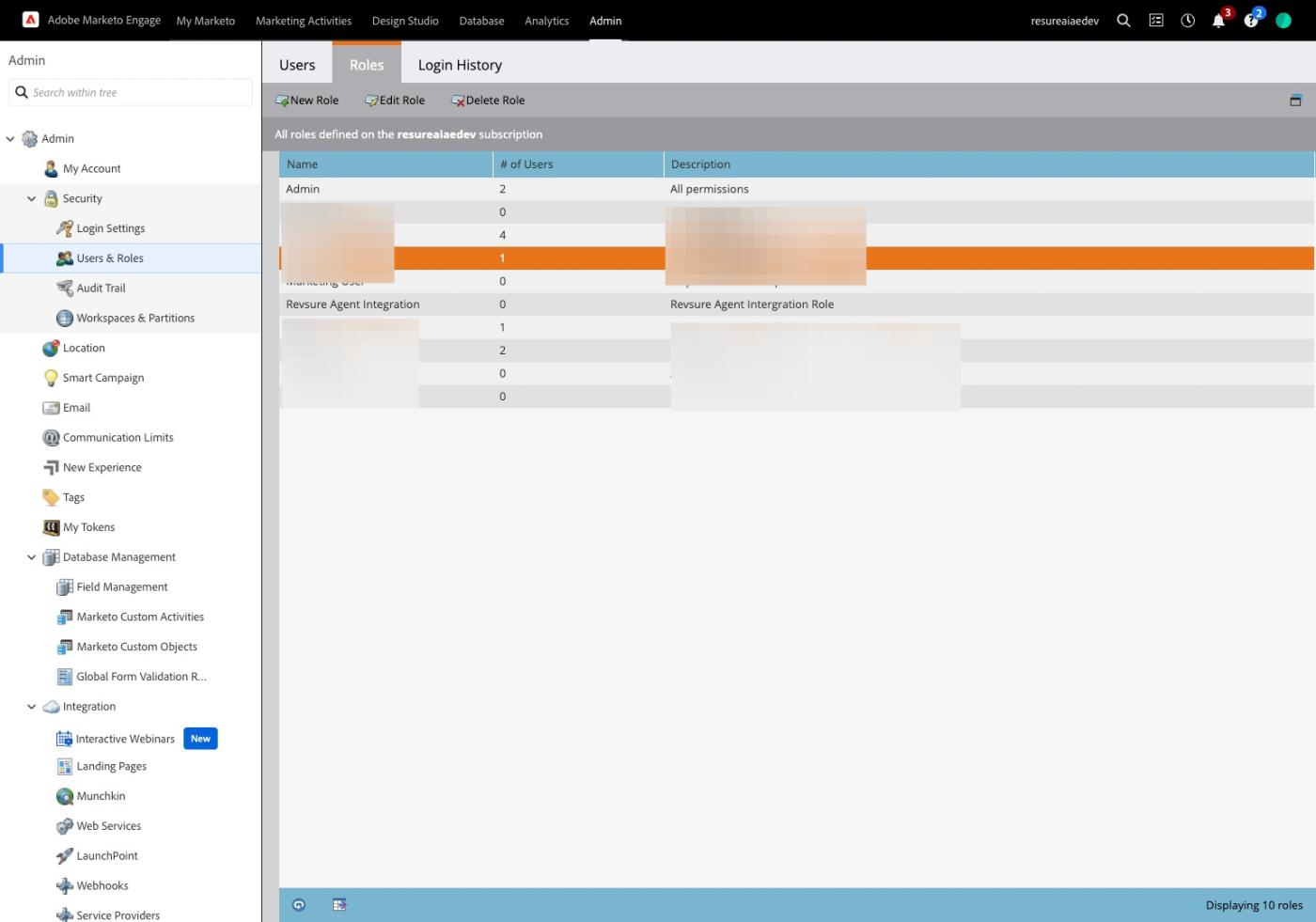The width and height of the screenshot is (1316, 922).
Task: Click the New Experience icon
Action: pos(51,467)
